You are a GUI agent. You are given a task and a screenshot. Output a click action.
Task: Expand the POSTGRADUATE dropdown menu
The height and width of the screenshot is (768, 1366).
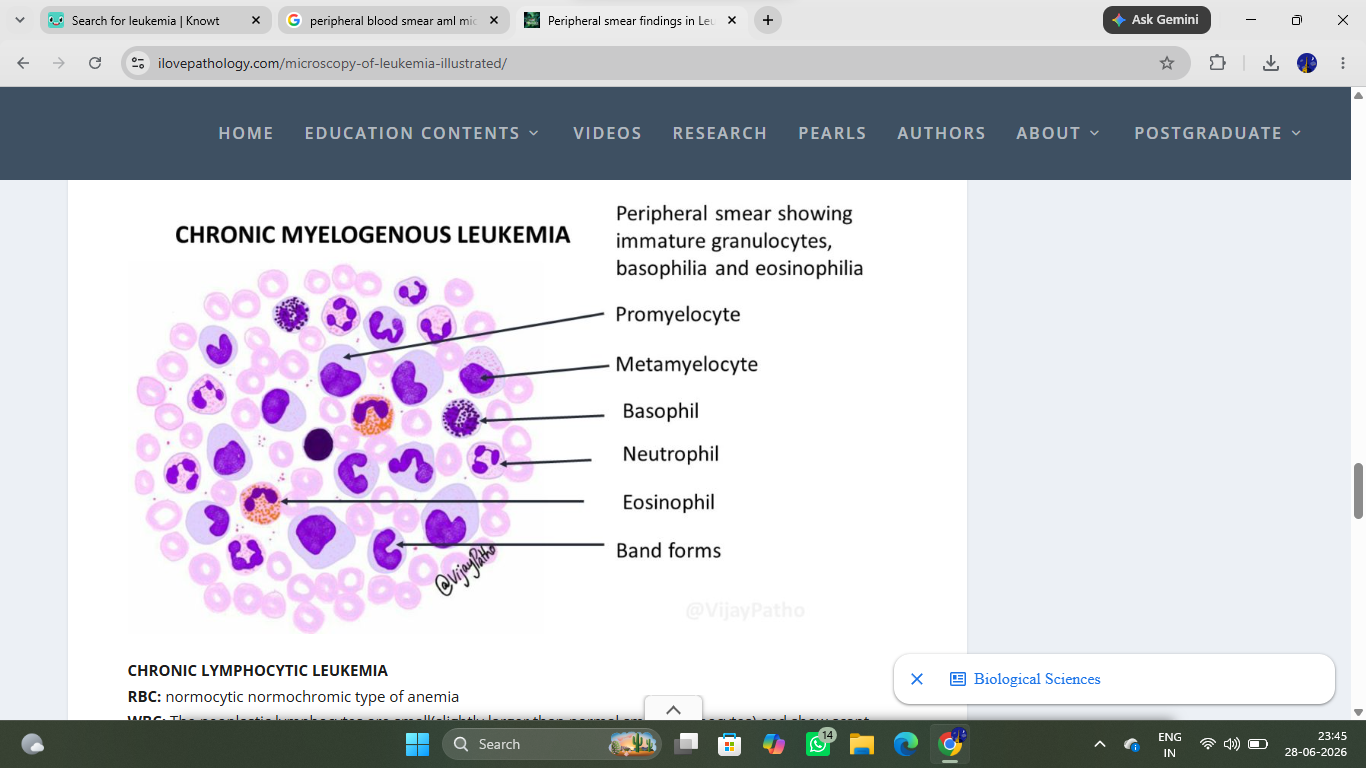pyautogui.click(x=1218, y=133)
